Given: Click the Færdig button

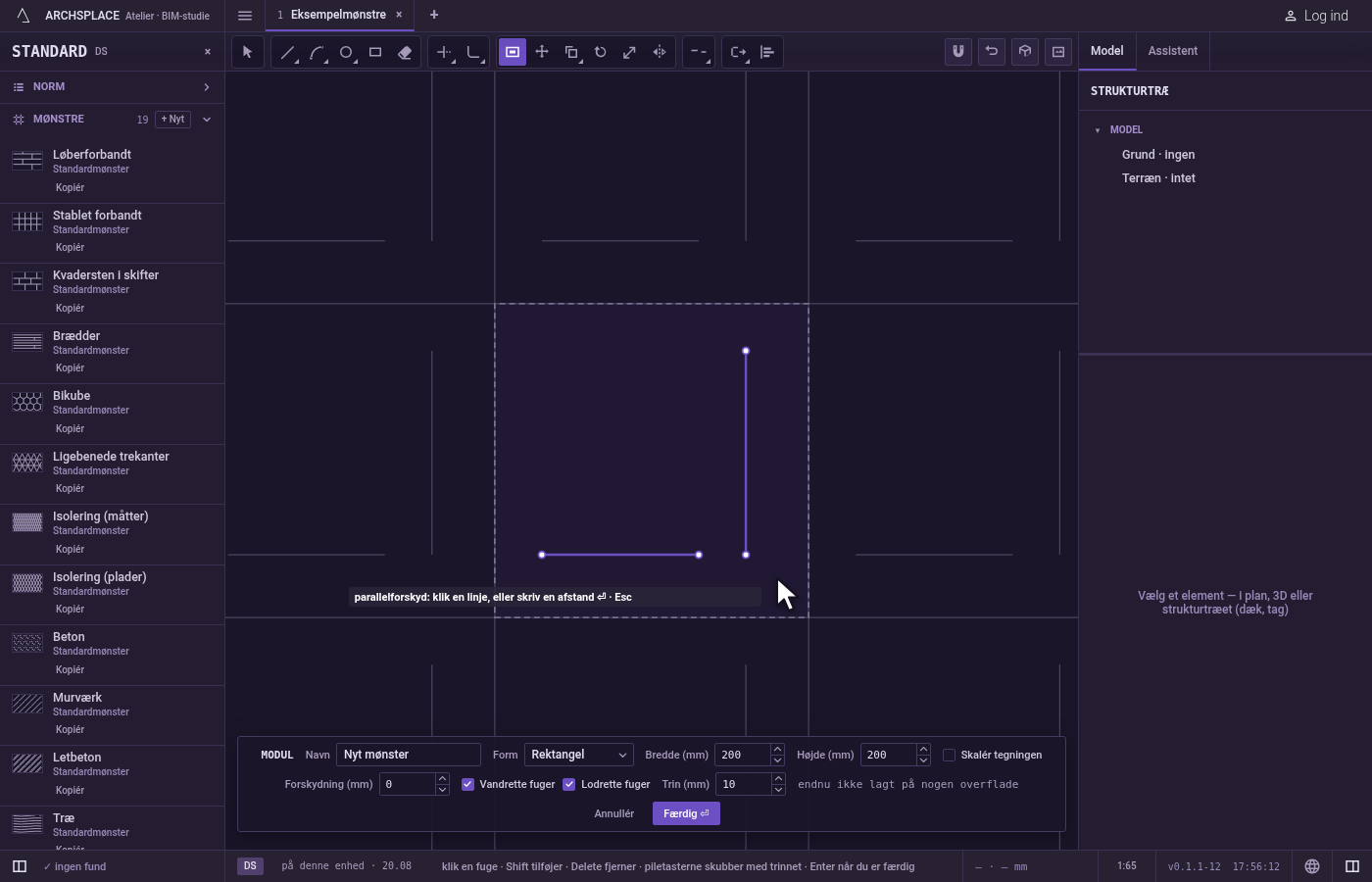Looking at the screenshot, I should [x=686, y=813].
